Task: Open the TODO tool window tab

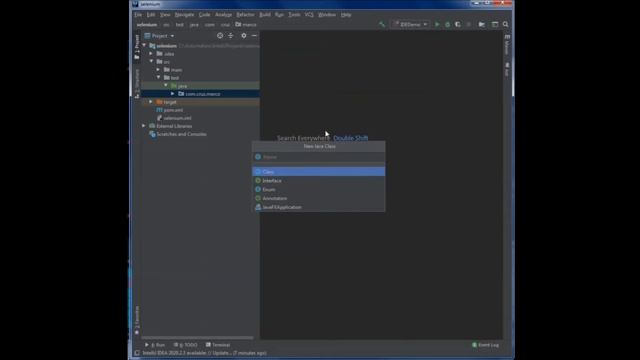Action: tap(186, 345)
